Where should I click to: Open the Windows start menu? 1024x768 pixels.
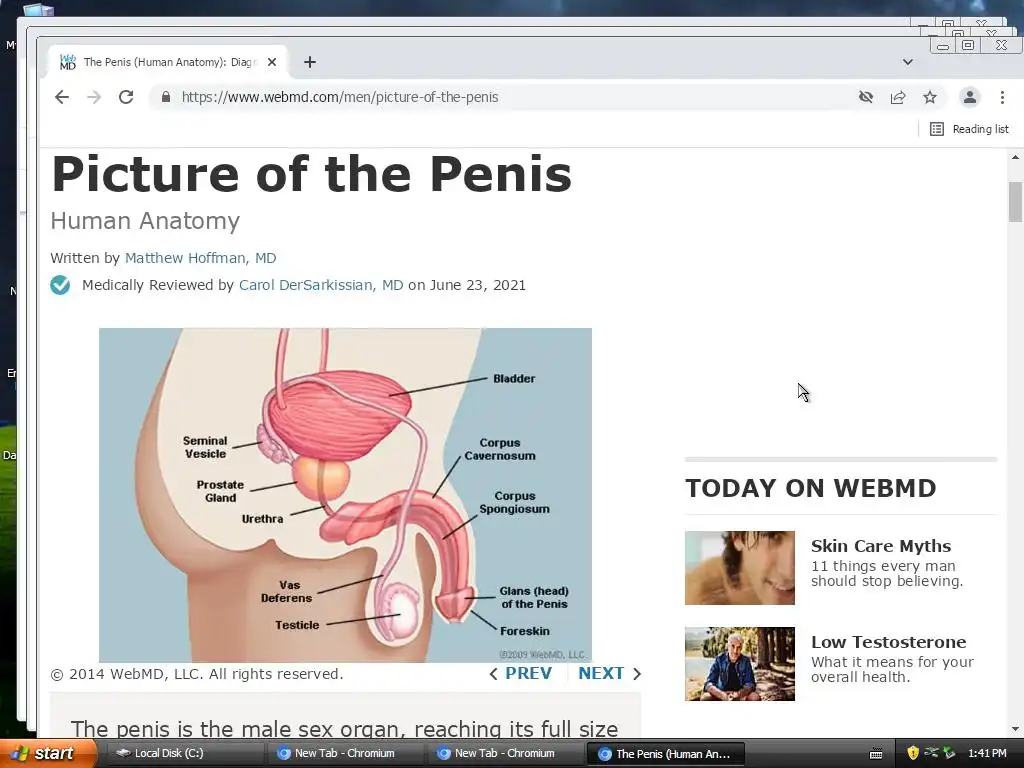(48, 754)
